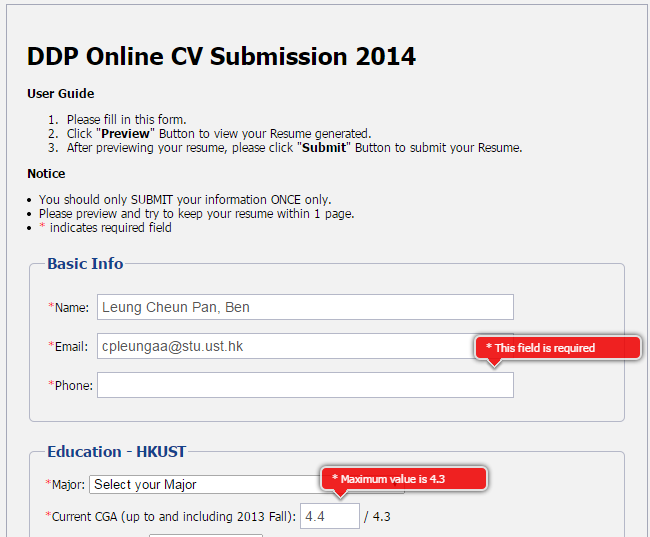Open the Select your Major dropdown
Viewport: 650px width, 537px height.
247,484
